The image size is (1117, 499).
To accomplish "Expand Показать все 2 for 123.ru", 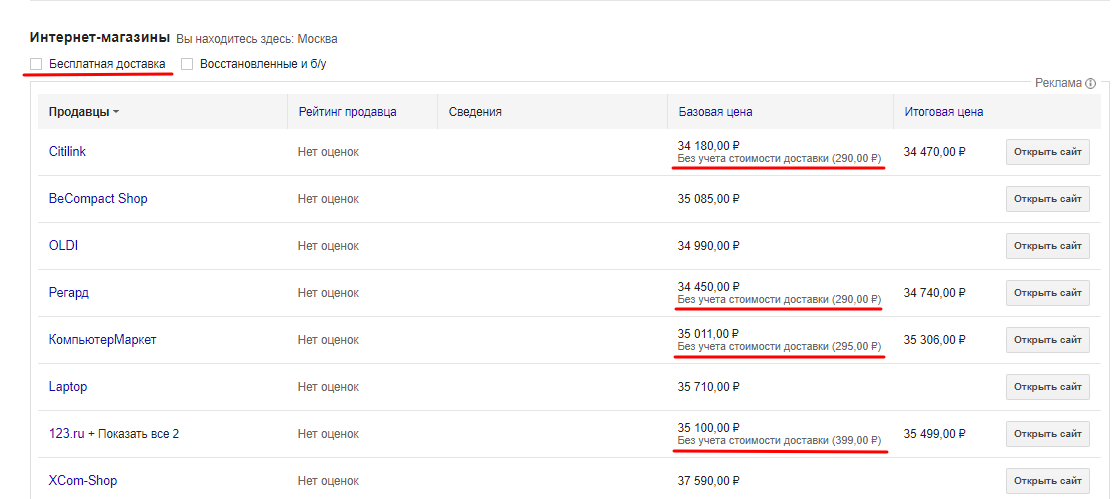I will (x=133, y=433).
